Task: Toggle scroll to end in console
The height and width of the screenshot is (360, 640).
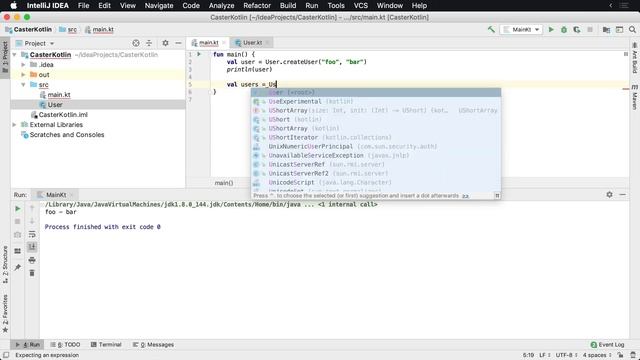Action: point(32,247)
